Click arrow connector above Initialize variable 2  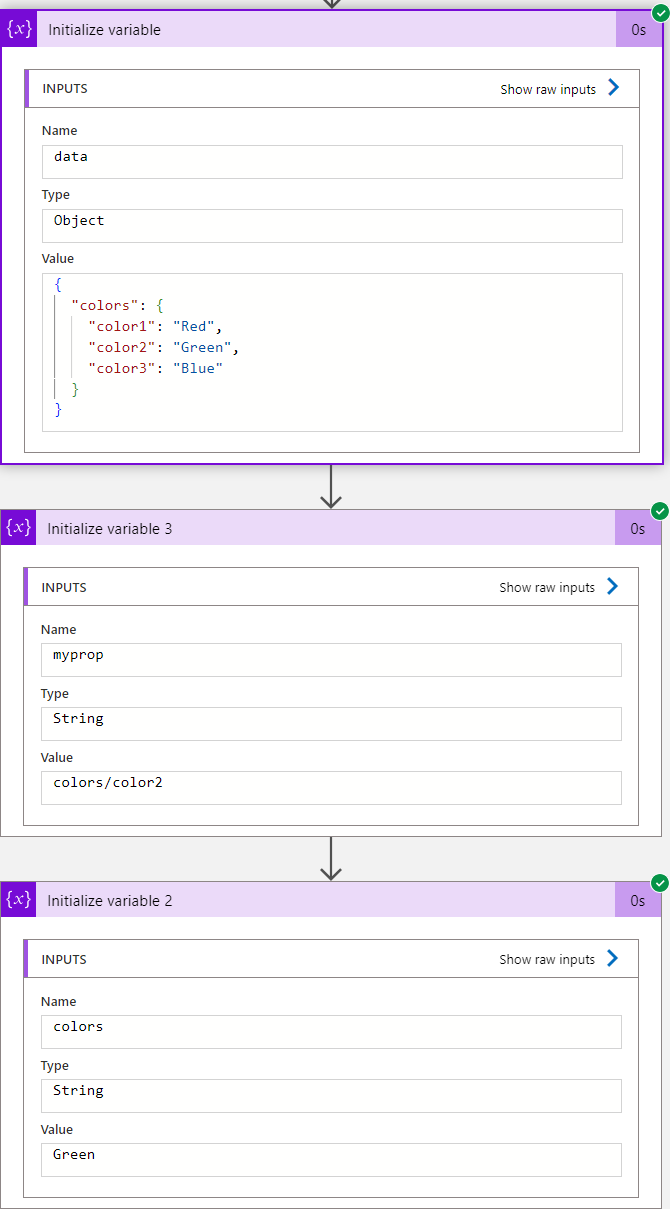(331, 858)
